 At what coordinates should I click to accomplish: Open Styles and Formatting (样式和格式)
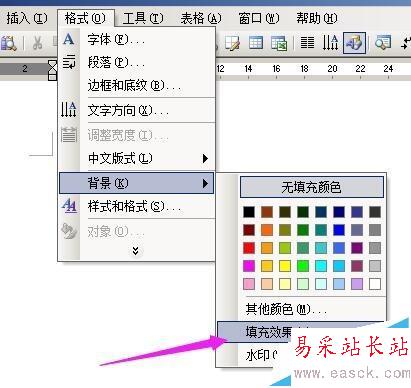pyautogui.click(x=137, y=207)
